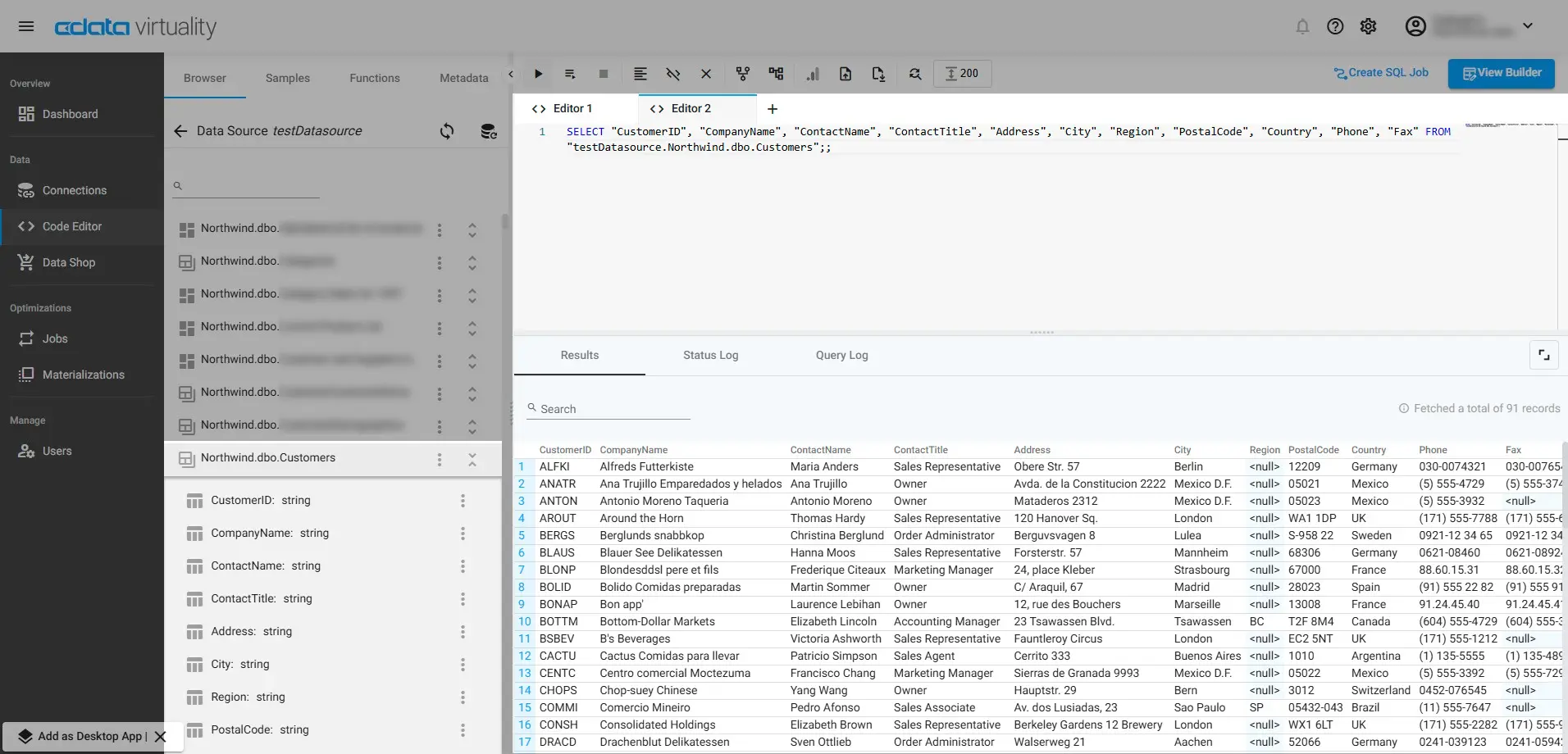
Task: Collapse the left browser panel
Action: (510, 75)
